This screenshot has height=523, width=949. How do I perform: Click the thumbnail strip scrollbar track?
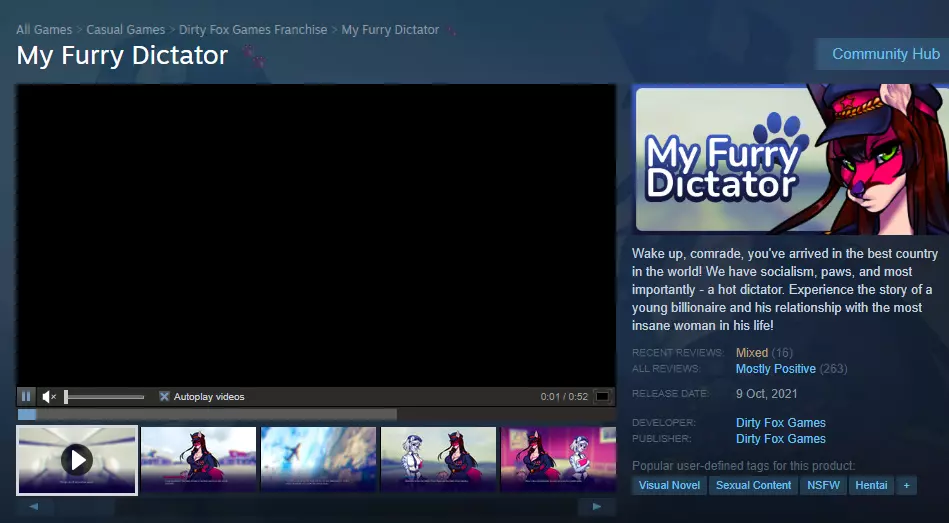point(315,507)
